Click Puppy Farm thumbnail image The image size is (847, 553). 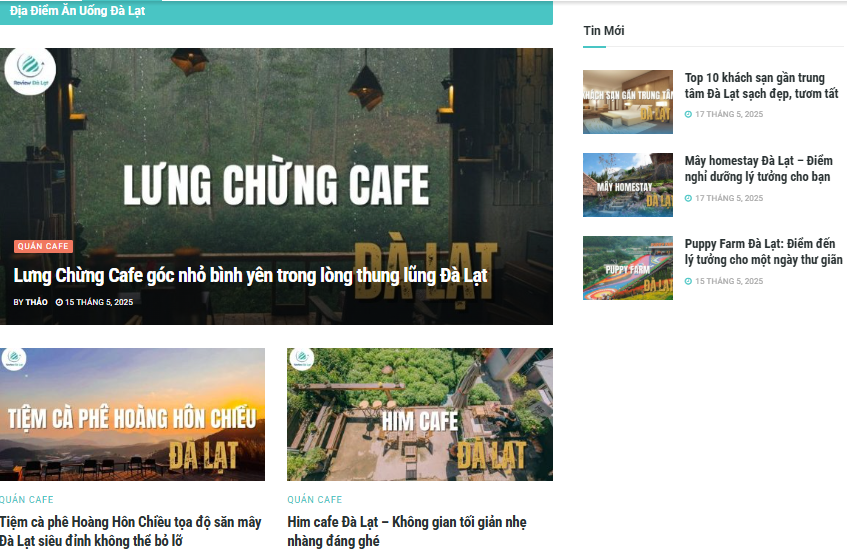[628, 268]
